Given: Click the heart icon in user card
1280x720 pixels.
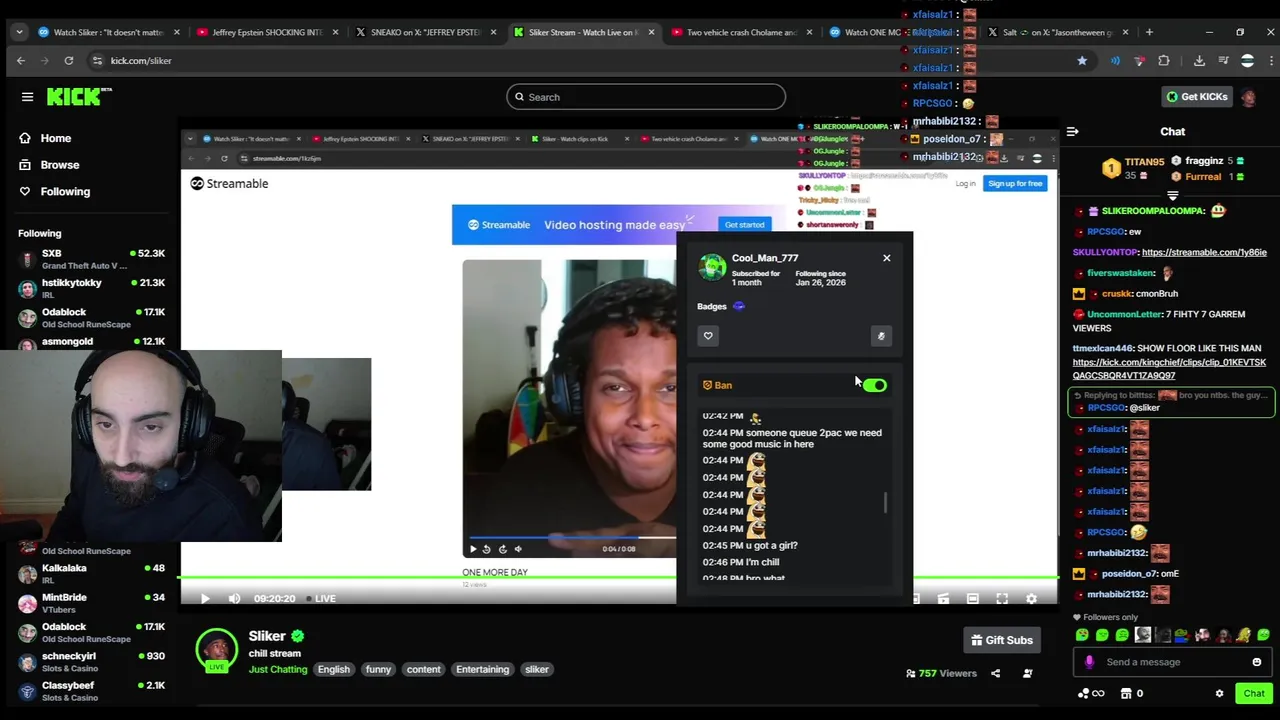Looking at the screenshot, I should (x=708, y=336).
